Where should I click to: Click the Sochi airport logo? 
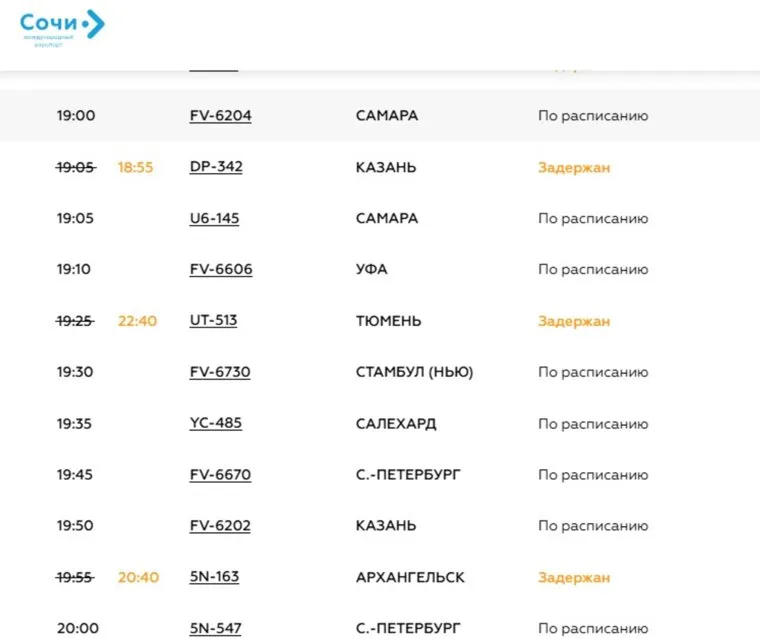click(62, 27)
